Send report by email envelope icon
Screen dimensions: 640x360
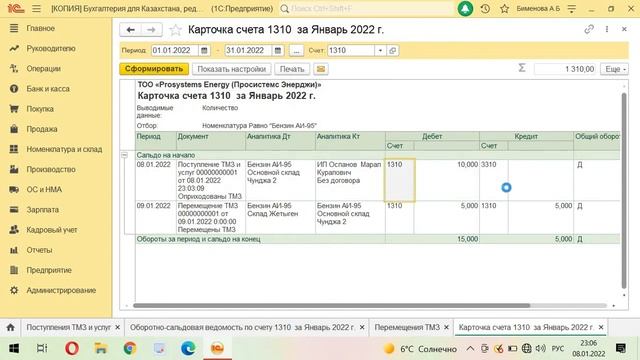(321, 69)
